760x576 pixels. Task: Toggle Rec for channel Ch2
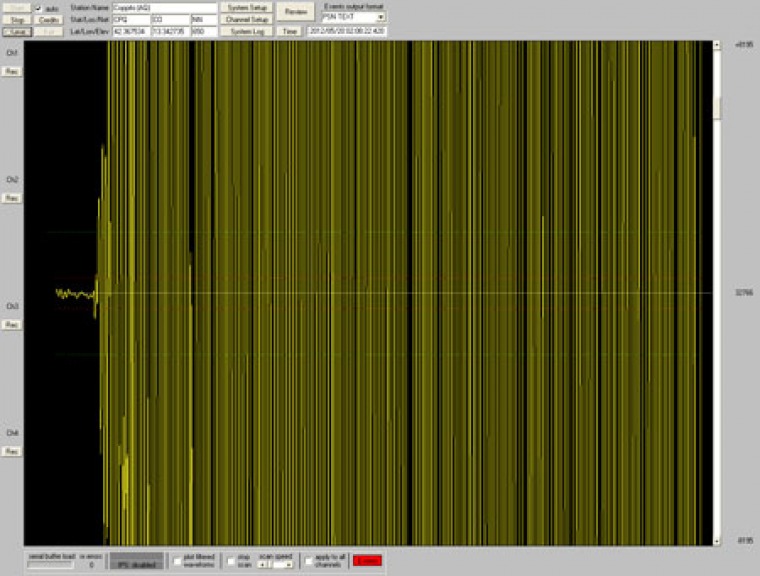(12, 198)
